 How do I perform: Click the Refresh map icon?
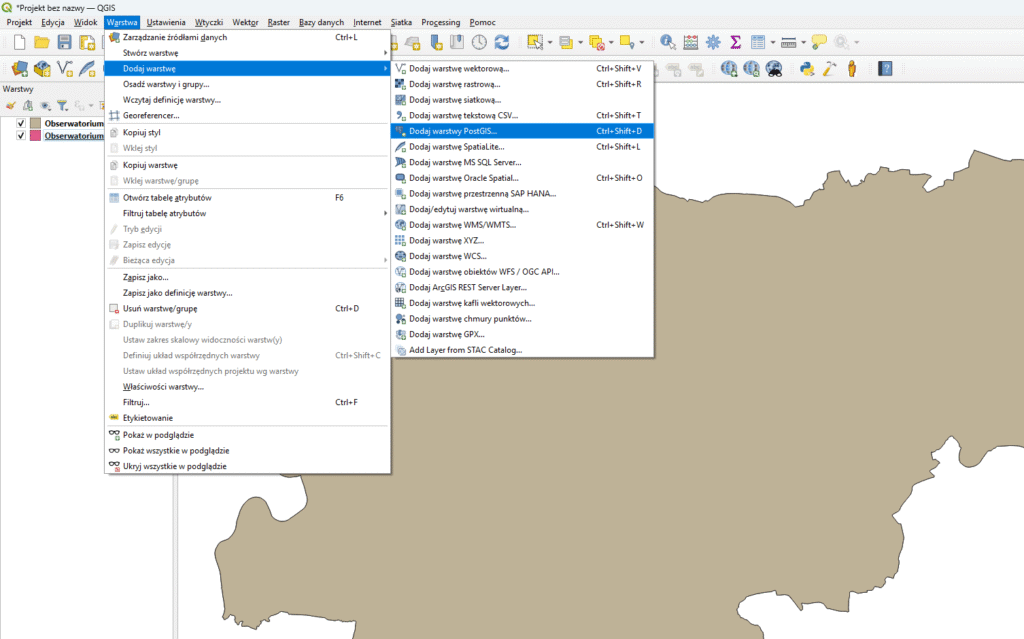(502, 42)
